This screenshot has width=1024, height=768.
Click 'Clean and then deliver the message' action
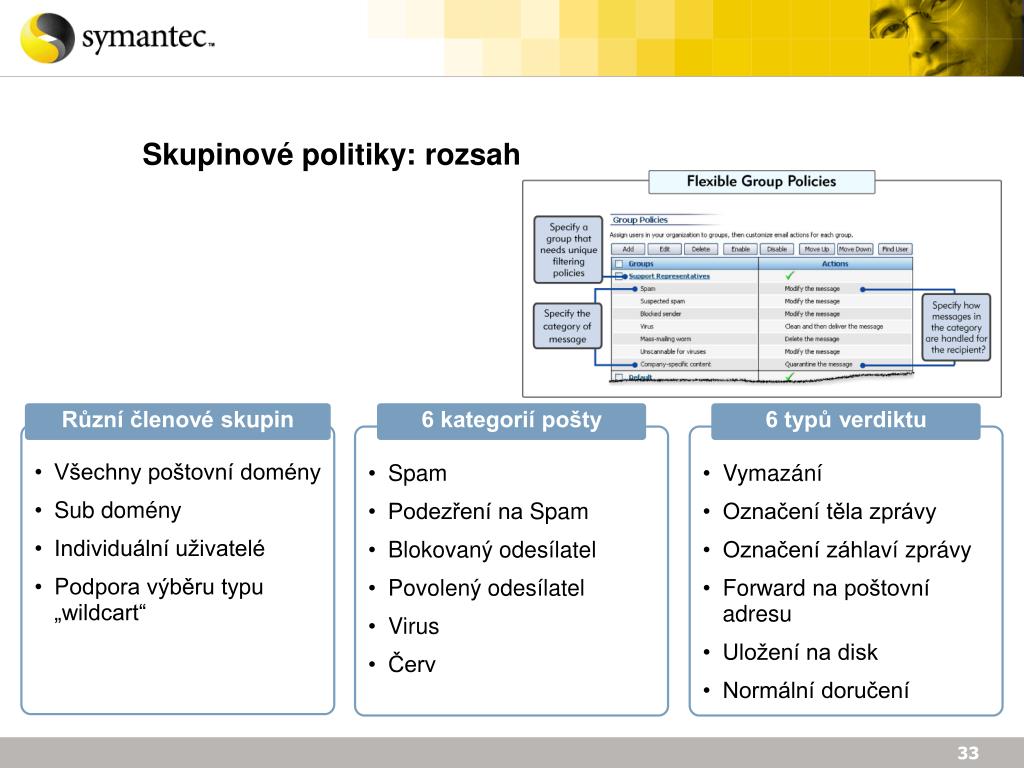(834, 327)
